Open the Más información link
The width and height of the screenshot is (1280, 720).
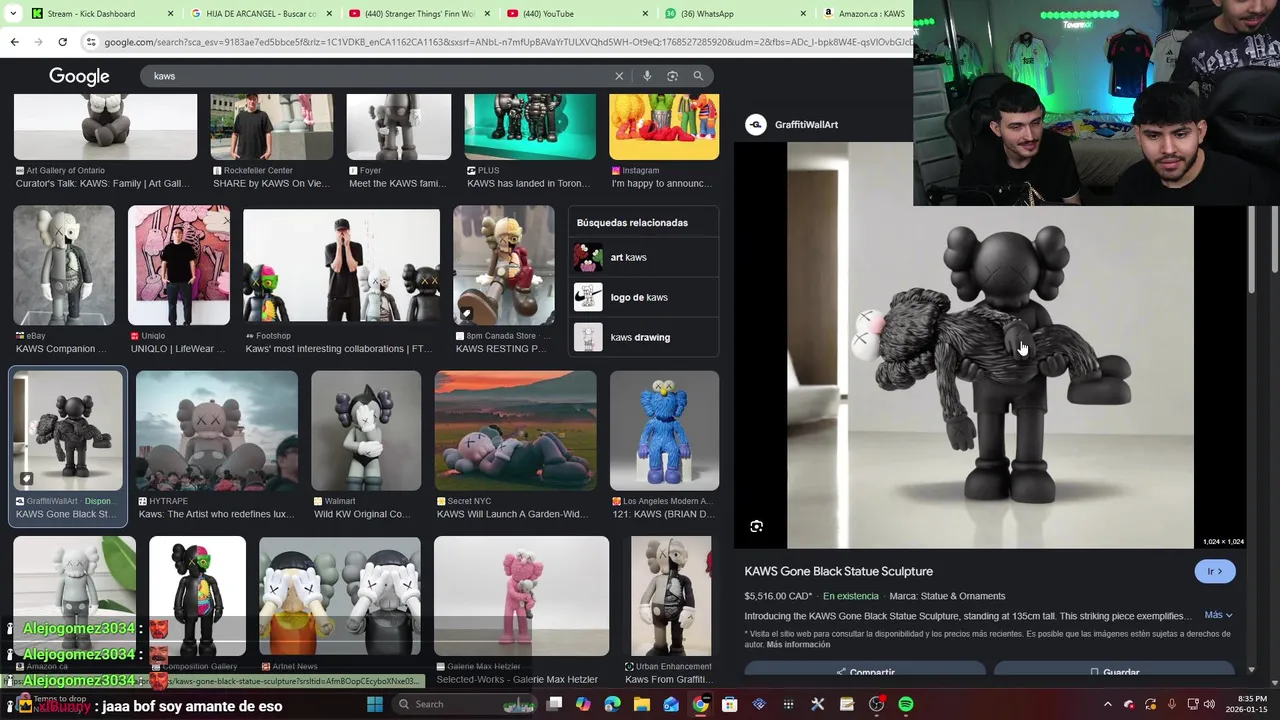[x=798, y=645]
